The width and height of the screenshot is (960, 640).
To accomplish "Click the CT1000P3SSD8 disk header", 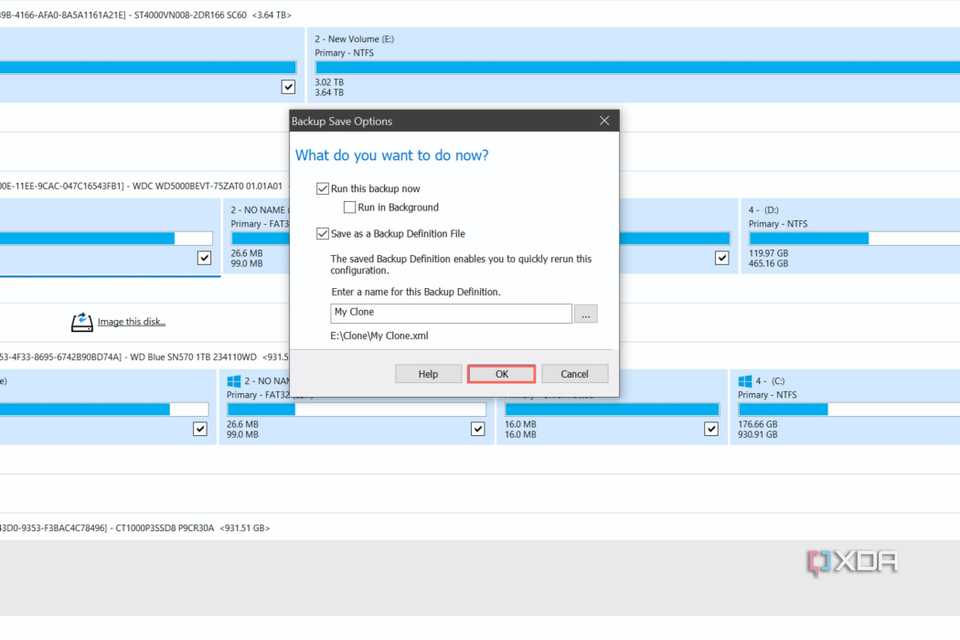I will 135,528.
